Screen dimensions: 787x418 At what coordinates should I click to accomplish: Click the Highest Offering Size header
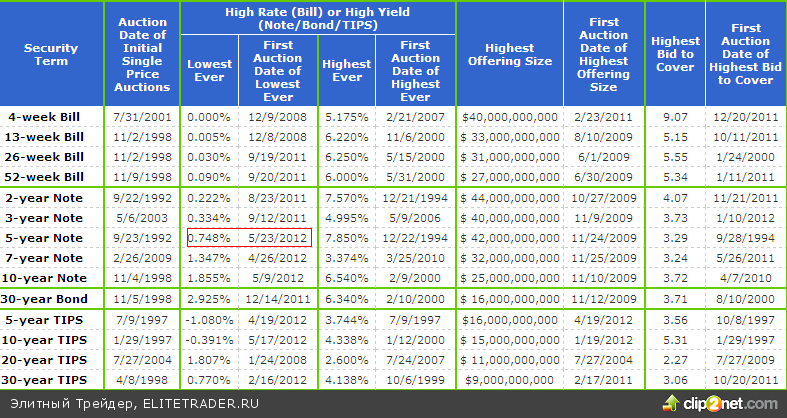pyautogui.click(x=509, y=54)
